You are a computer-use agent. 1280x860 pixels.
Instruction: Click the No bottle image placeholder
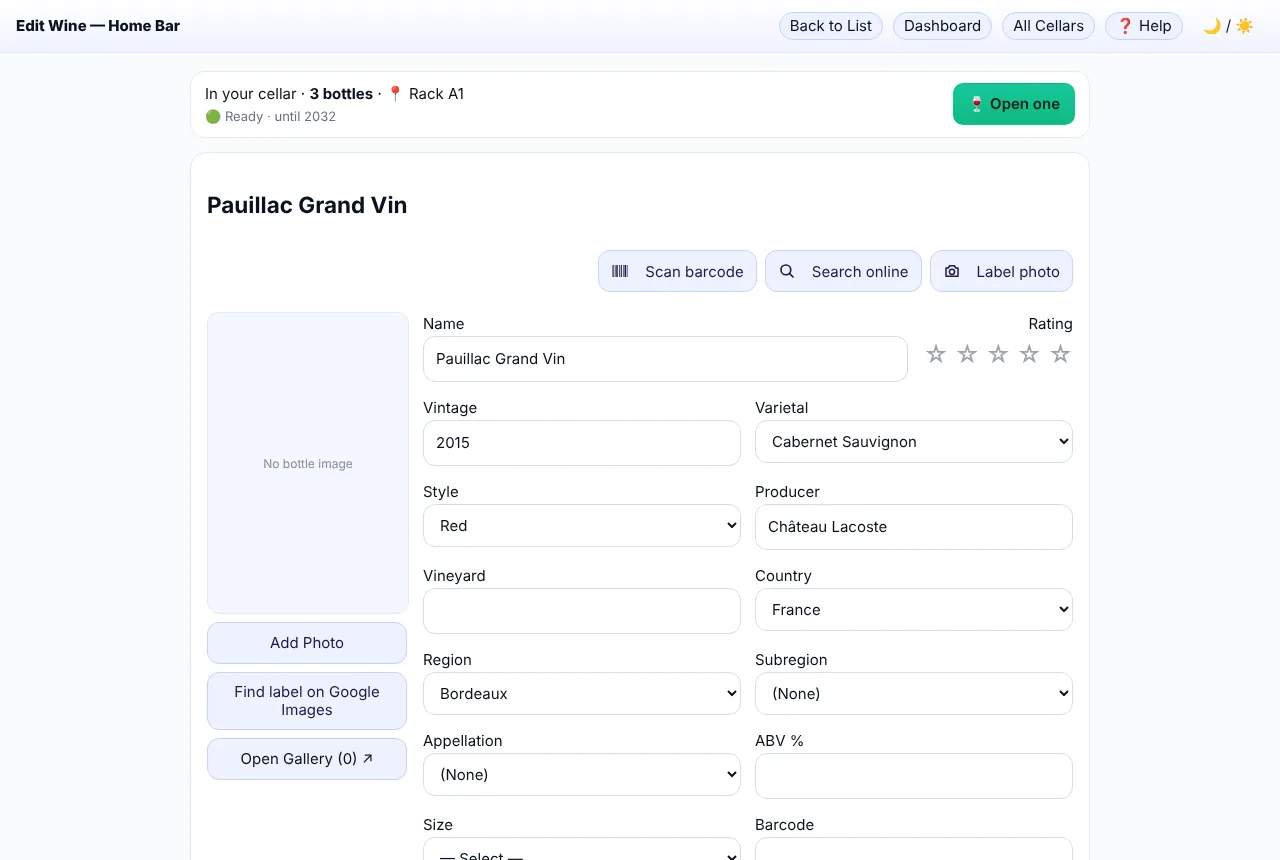(x=308, y=463)
